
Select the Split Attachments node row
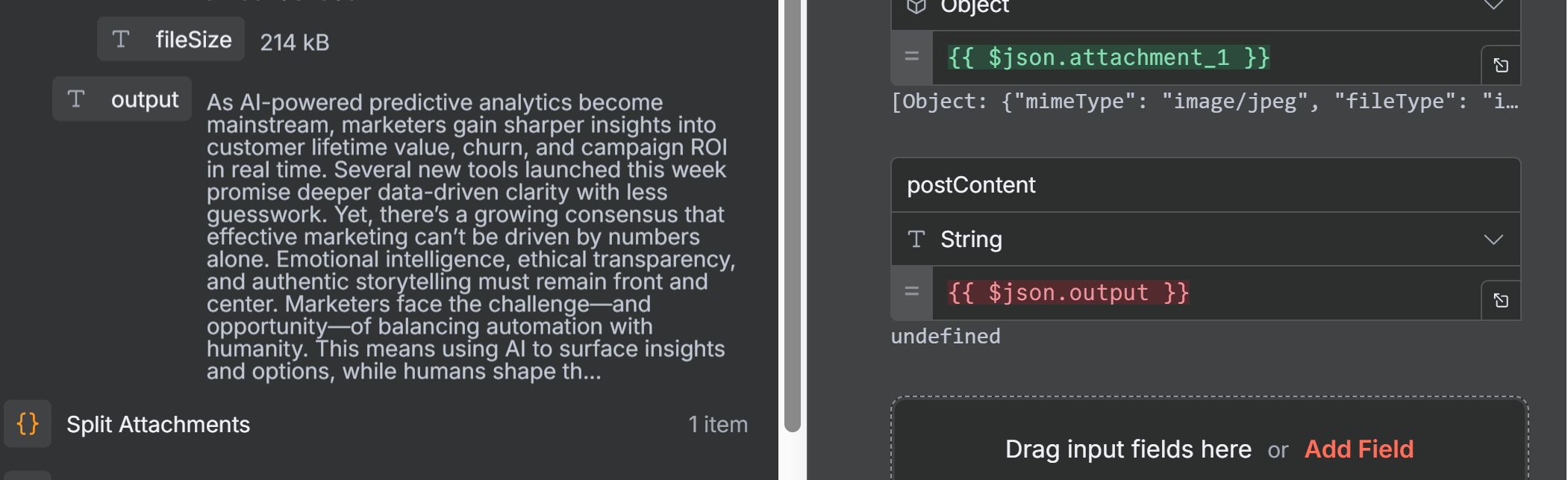(x=373, y=424)
